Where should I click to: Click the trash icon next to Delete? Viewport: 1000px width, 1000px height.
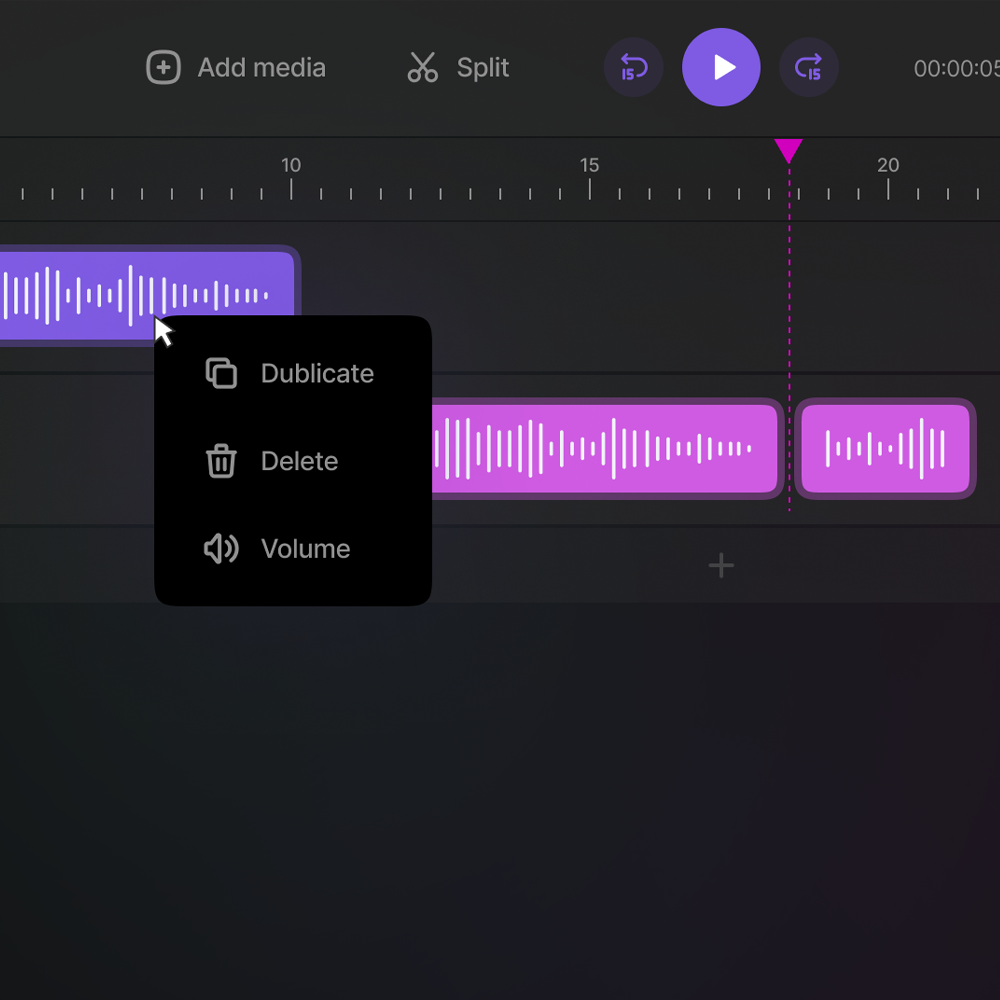[x=219, y=461]
